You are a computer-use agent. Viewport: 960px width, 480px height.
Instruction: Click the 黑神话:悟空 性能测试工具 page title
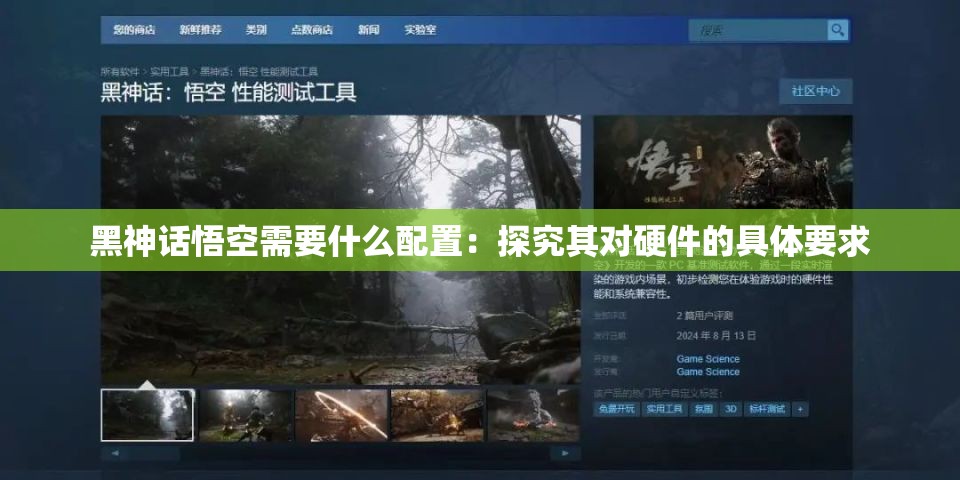click(228, 93)
